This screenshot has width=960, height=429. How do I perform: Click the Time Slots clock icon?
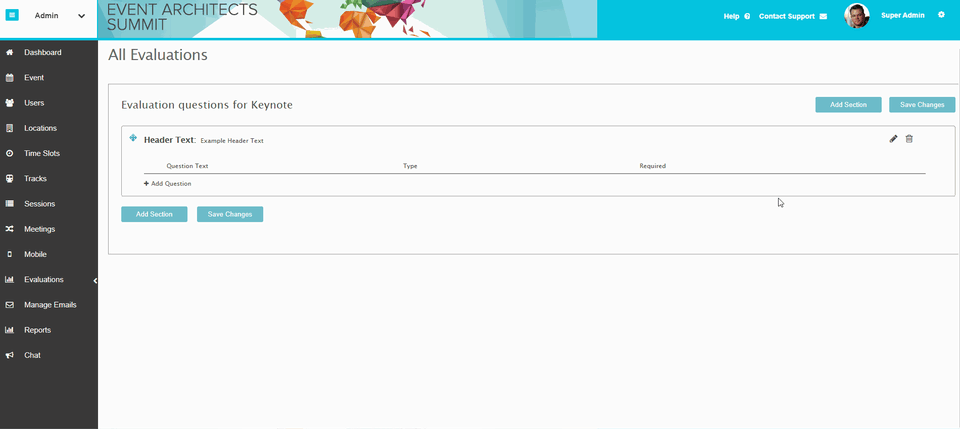[9, 154]
